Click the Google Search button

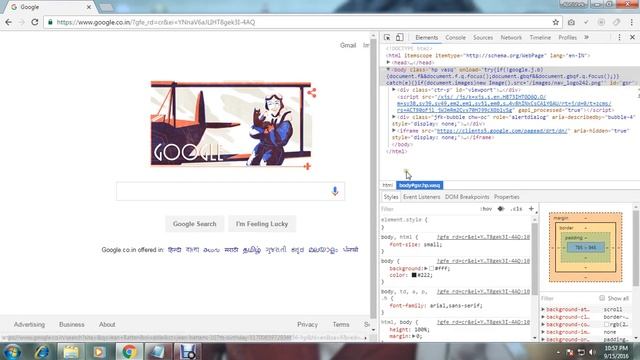coord(195,224)
